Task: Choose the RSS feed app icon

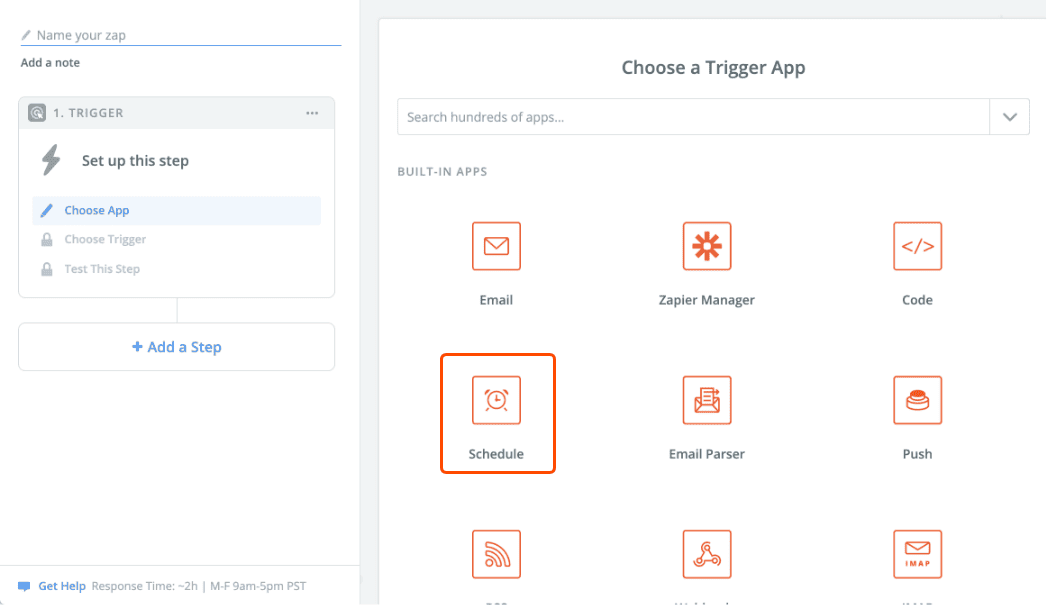Action: (x=496, y=554)
